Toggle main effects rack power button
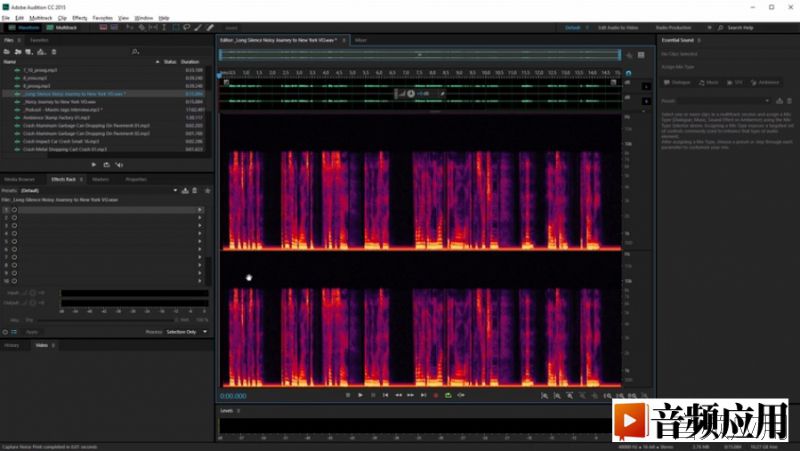The height and width of the screenshot is (451, 800). click(x=5, y=332)
